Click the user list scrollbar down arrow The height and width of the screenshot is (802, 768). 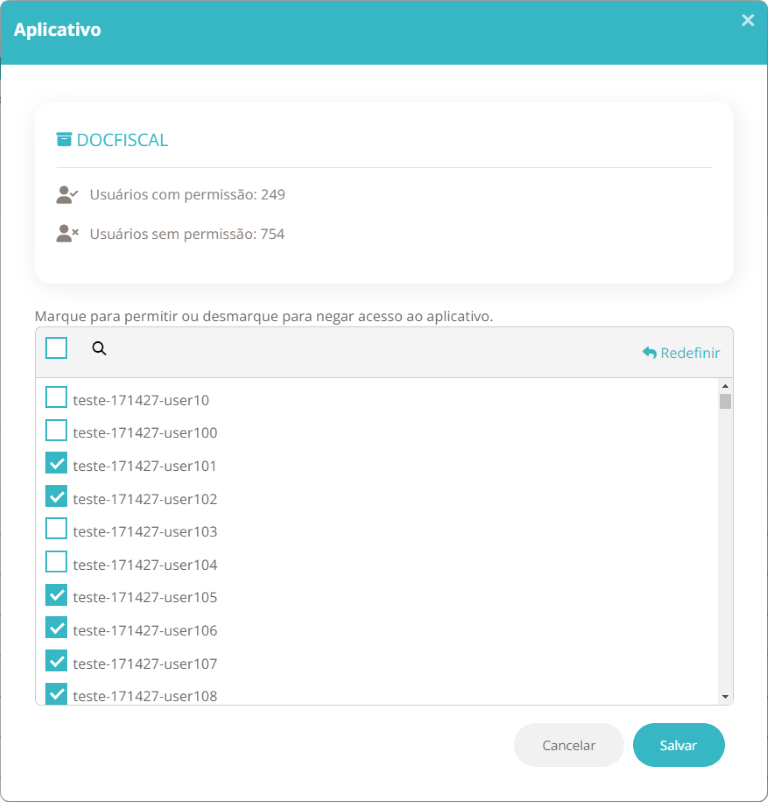[725, 697]
